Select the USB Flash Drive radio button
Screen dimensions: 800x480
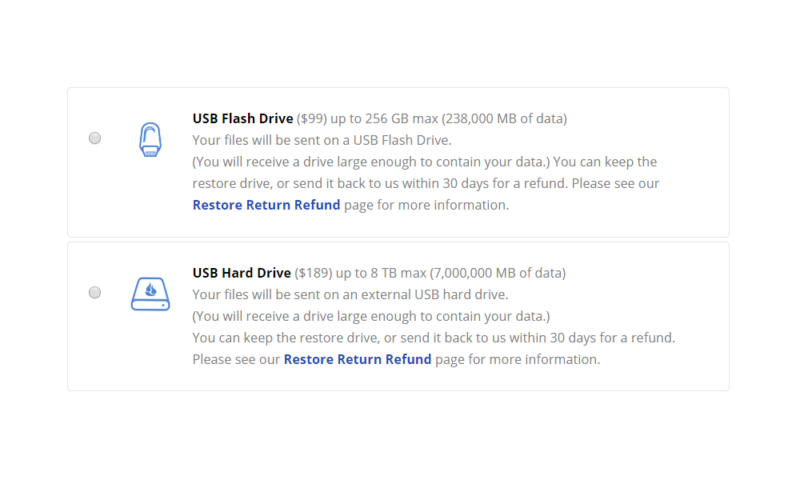tap(95, 138)
